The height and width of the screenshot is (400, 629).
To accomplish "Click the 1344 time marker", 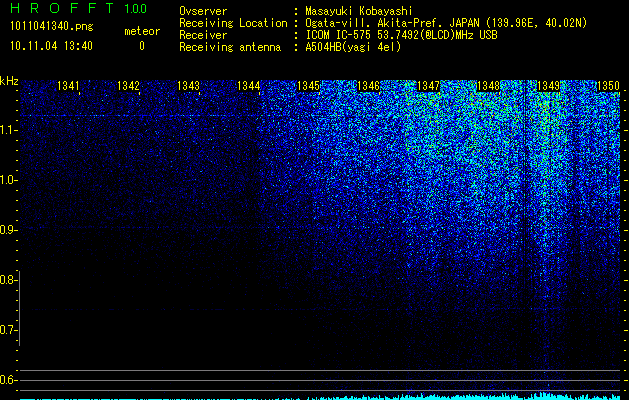I will point(249,86).
